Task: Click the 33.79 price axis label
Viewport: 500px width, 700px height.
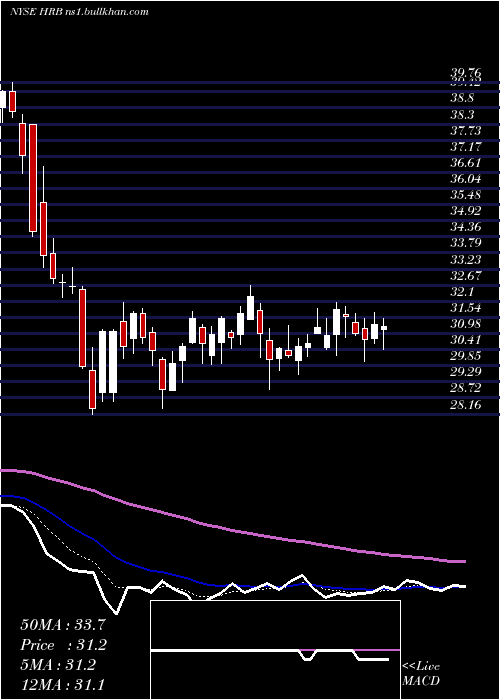Action: point(466,243)
